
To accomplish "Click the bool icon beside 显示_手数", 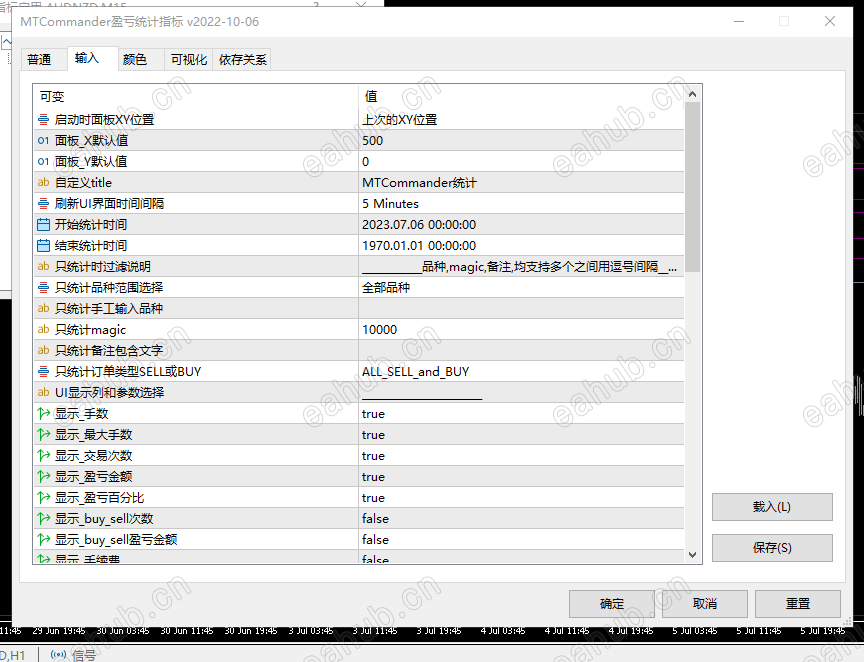I will click(x=44, y=413).
